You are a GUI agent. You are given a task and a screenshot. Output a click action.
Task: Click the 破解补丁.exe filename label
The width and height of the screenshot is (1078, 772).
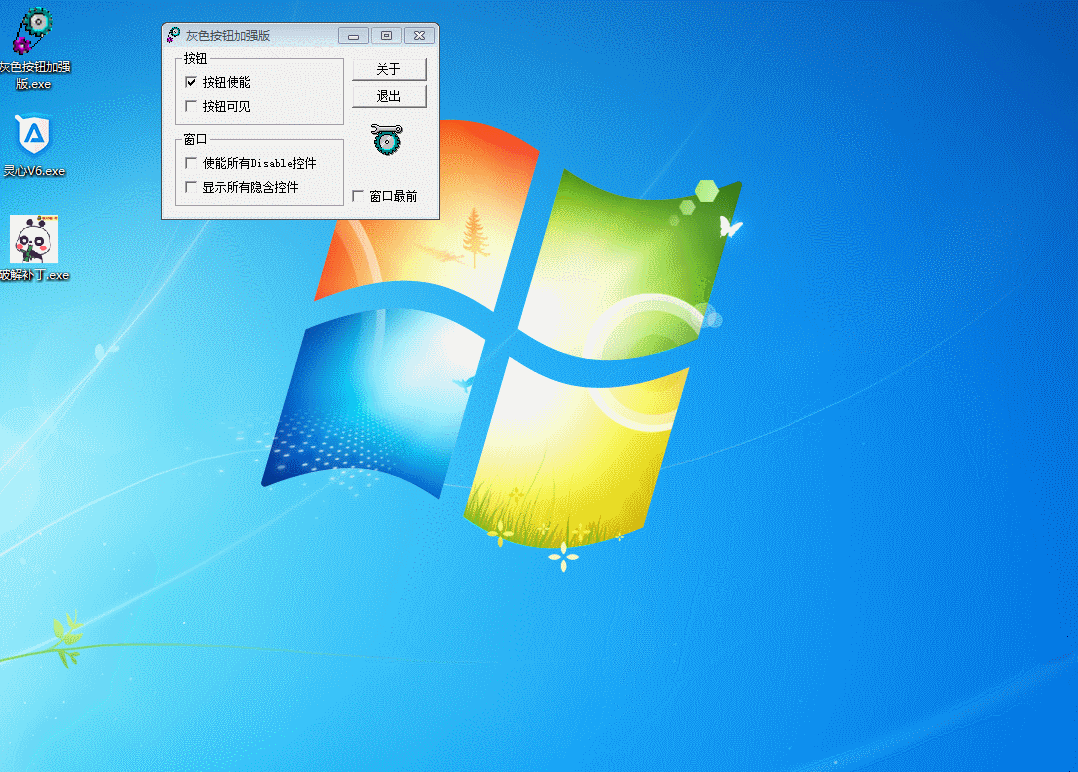tap(34, 275)
